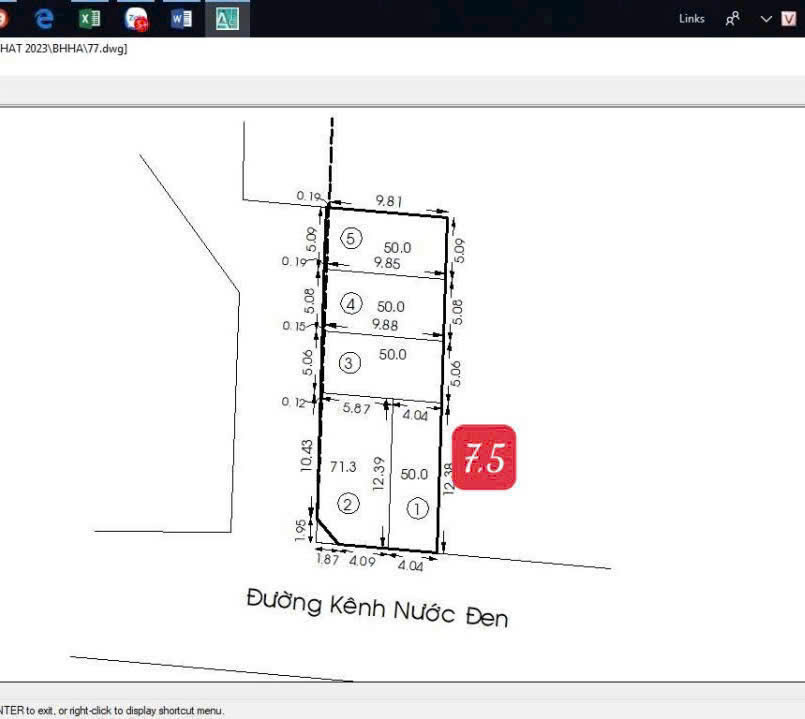This screenshot has width=805, height=719.
Task: Launch Microsoft Word from the taskbar
Action: tap(181, 18)
